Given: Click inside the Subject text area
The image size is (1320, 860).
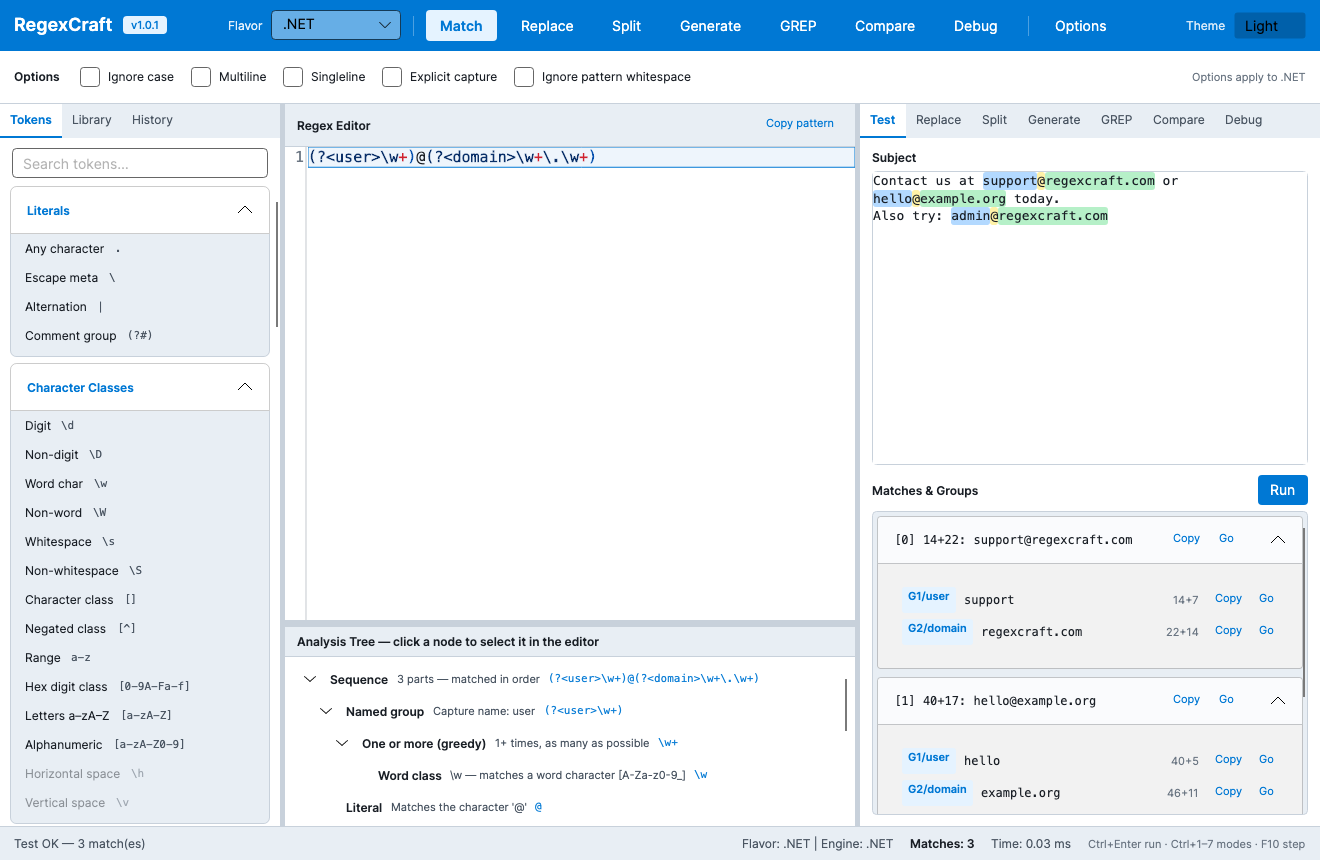Looking at the screenshot, I should [x=1089, y=317].
